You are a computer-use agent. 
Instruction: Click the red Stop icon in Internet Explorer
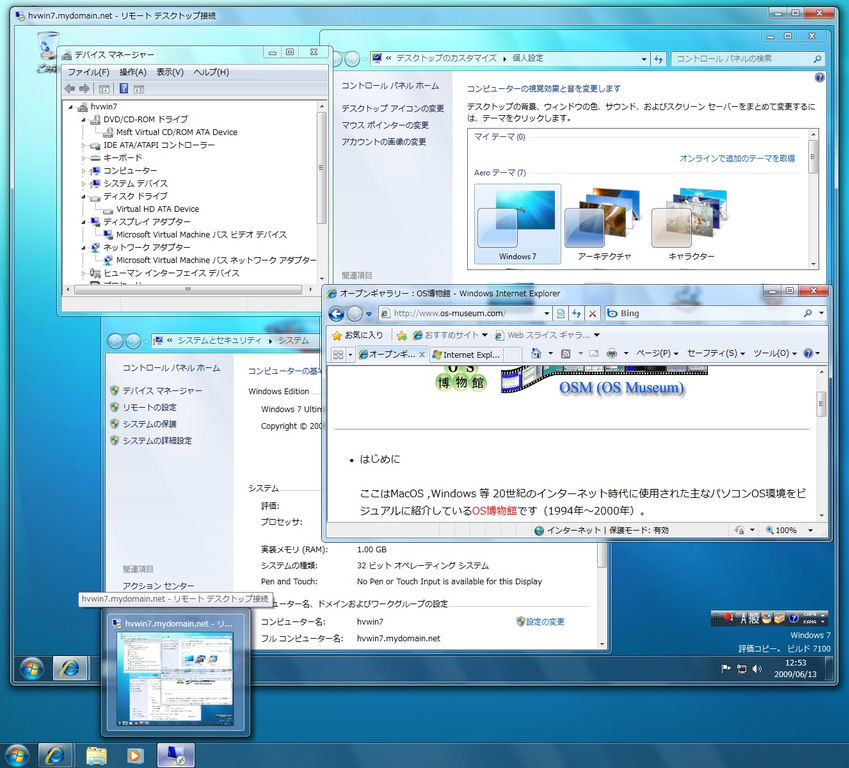coord(593,314)
